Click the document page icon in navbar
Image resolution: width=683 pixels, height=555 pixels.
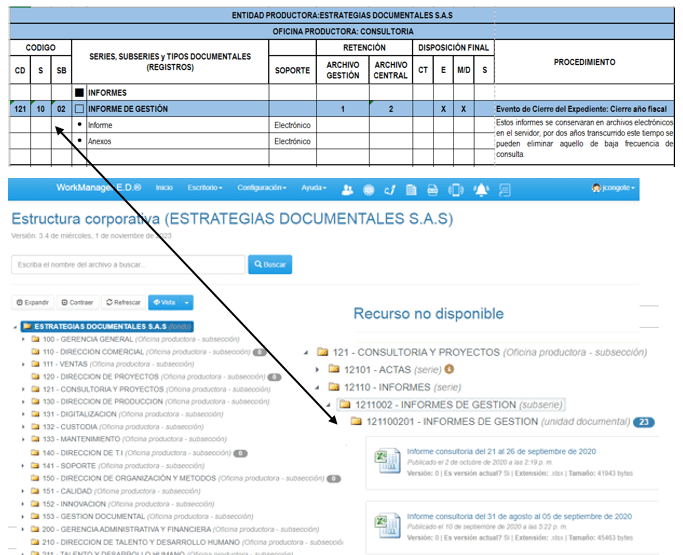[411, 190]
